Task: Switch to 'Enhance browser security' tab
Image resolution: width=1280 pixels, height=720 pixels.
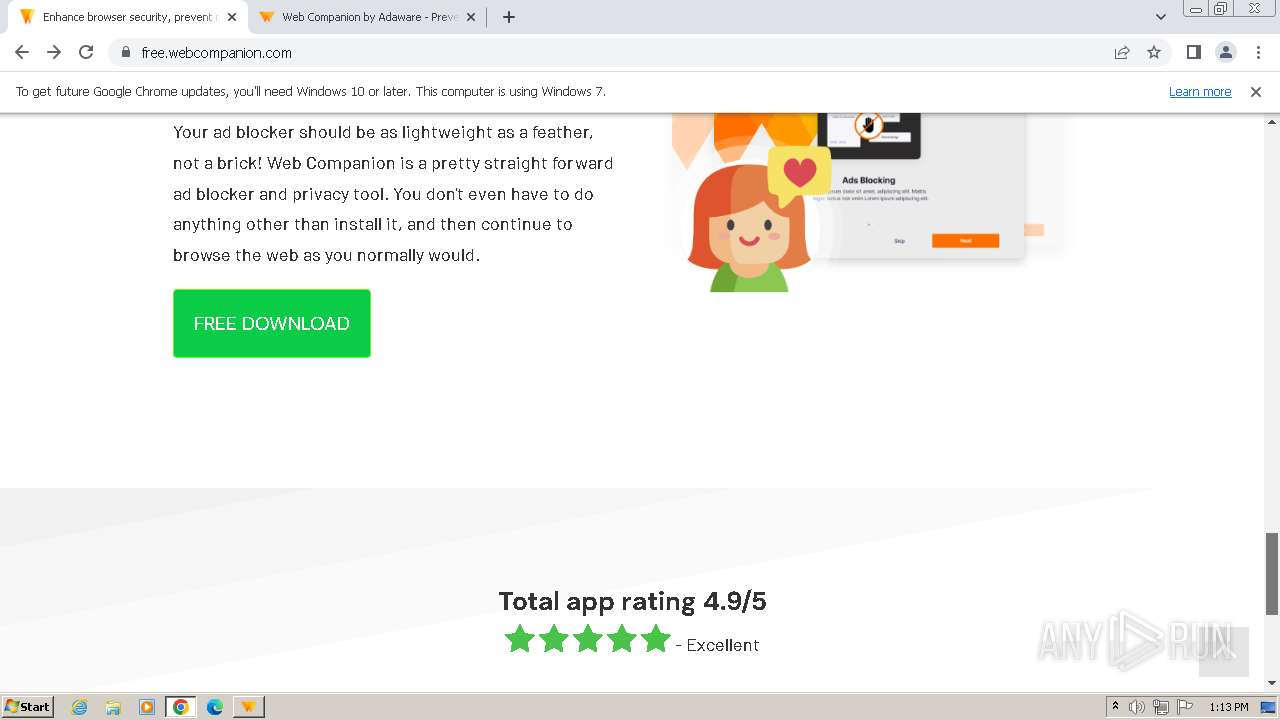Action: [127, 17]
